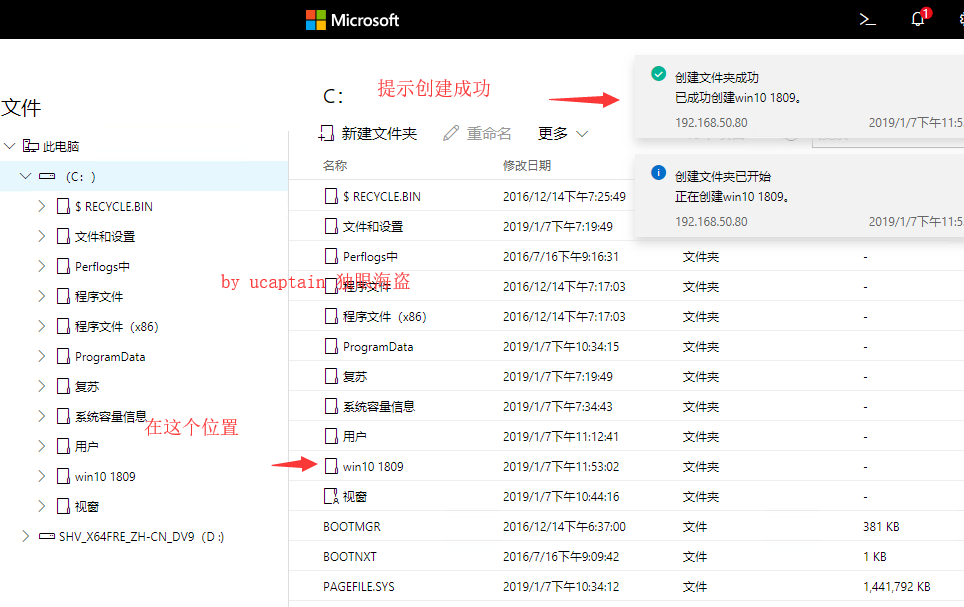The width and height of the screenshot is (964, 607).
Task: Expand the $RECYCLE.BIN tree folder
Action: coord(41,206)
